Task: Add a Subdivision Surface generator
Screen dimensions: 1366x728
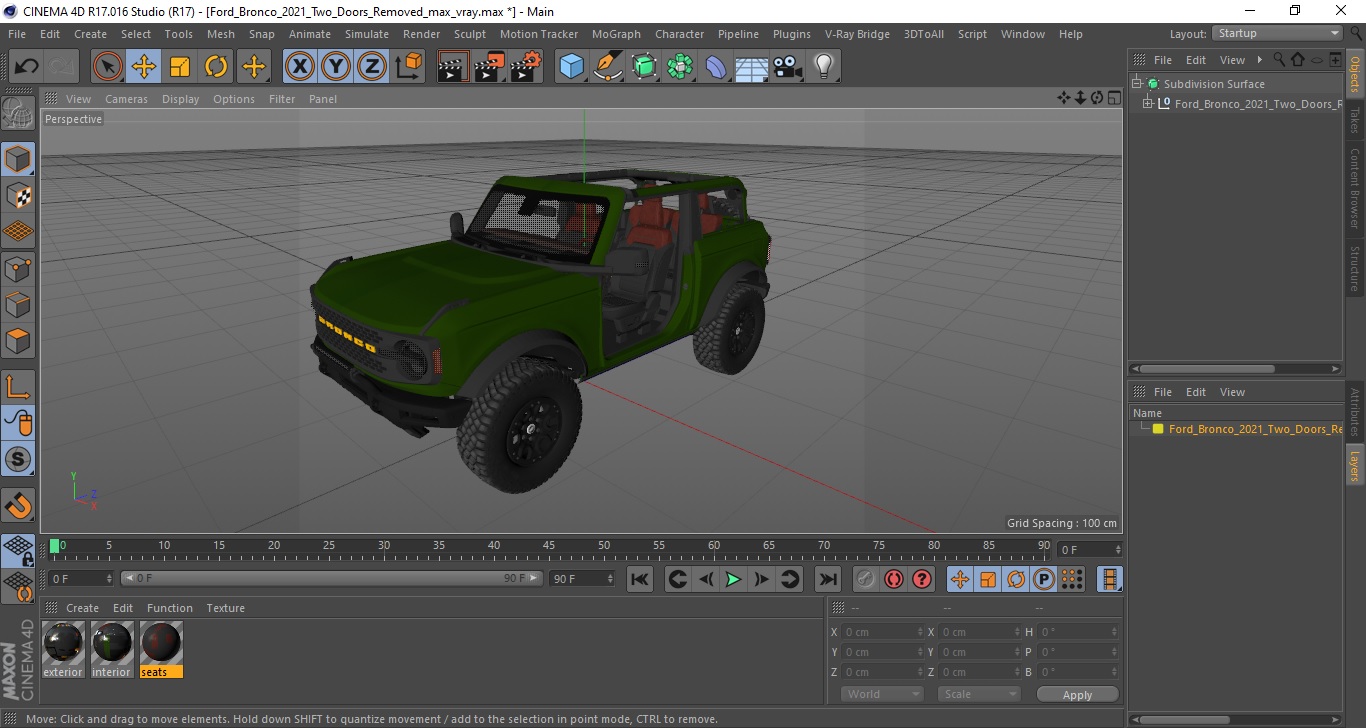Action: point(645,67)
